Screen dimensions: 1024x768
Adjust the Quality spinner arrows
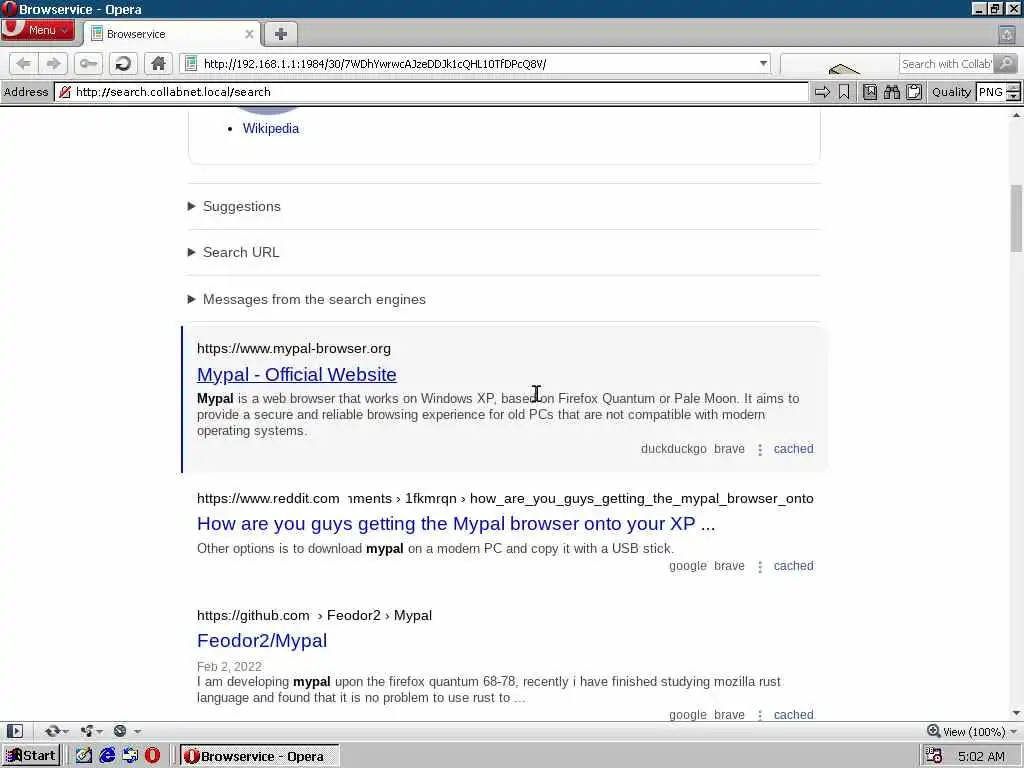click(x=1014, y=92)
